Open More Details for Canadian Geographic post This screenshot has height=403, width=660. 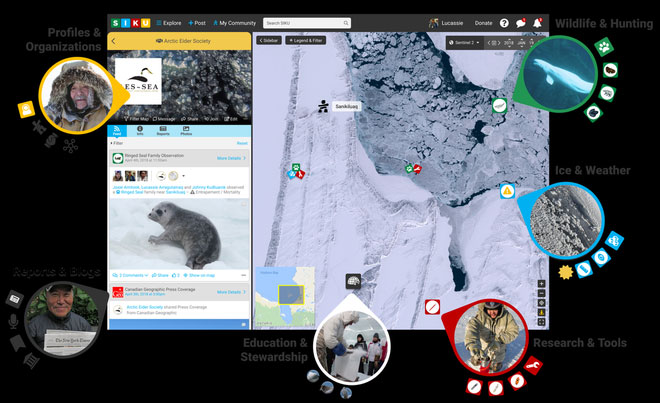(231, 292)
